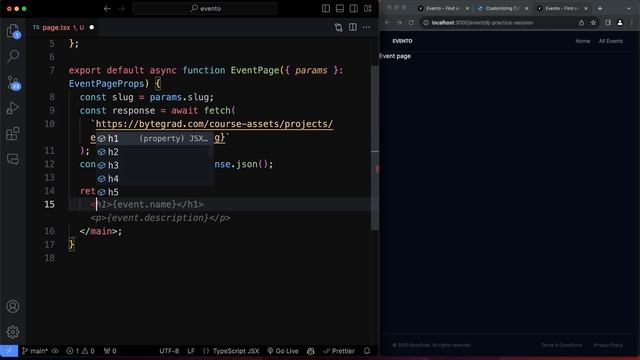
Task: Click the main* branch in status bar
Action: pyautogui.click(x=36, y=351)
